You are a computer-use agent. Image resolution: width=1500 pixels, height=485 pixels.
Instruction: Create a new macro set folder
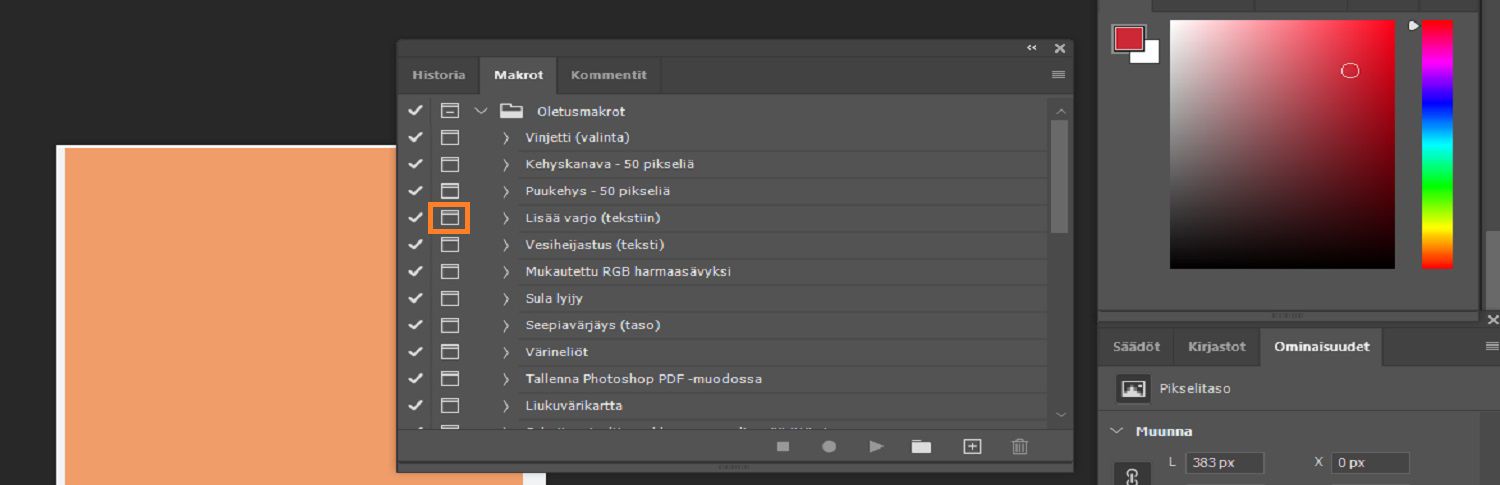pyautogui.click(x=921, y=447)
